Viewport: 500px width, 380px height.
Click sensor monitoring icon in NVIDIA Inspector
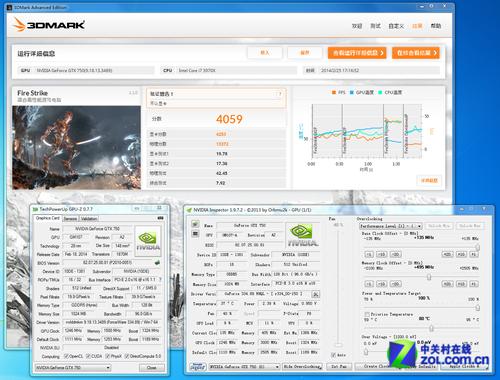coord(195,234)
